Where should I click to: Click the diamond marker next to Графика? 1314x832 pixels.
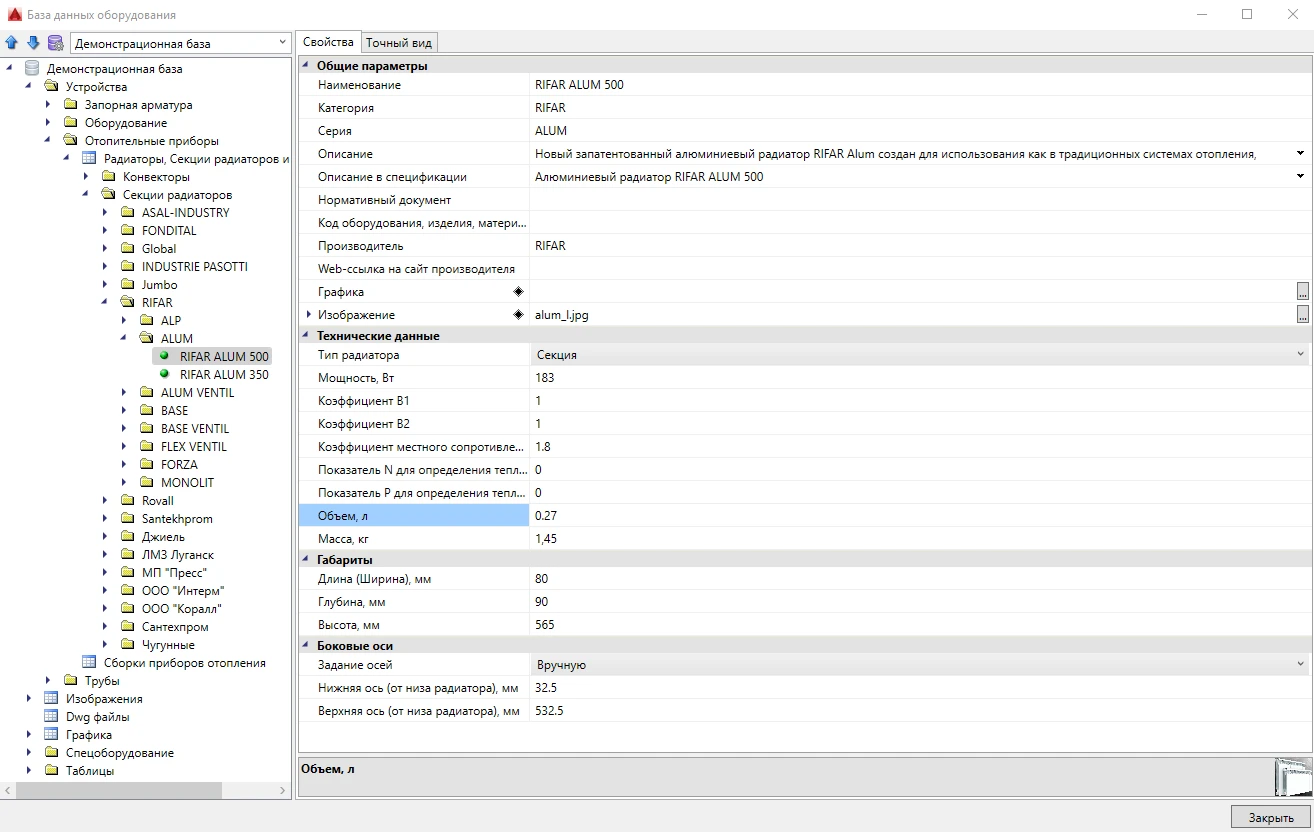point(518,292)
